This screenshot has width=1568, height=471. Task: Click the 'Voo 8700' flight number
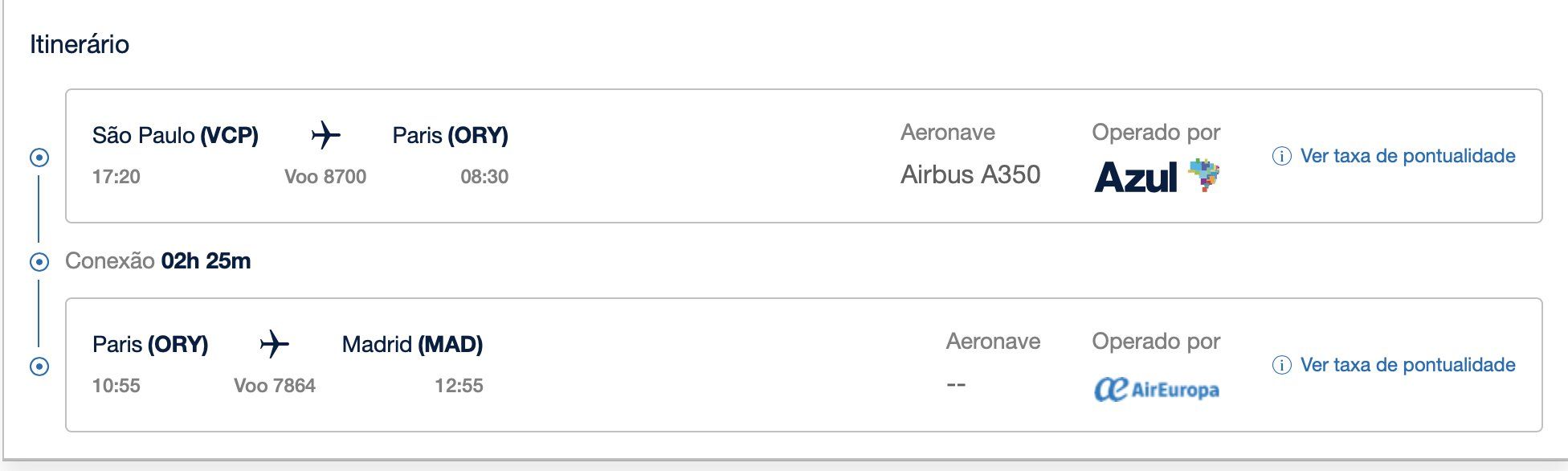[325, 177]
